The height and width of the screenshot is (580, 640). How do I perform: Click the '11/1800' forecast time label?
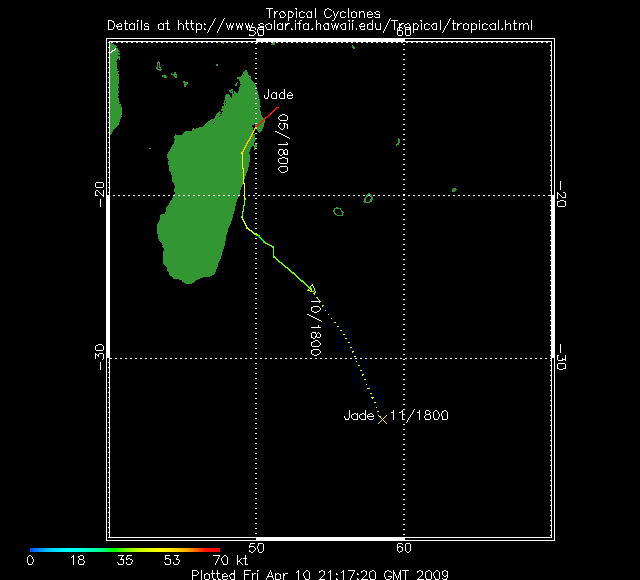point(419,416)
